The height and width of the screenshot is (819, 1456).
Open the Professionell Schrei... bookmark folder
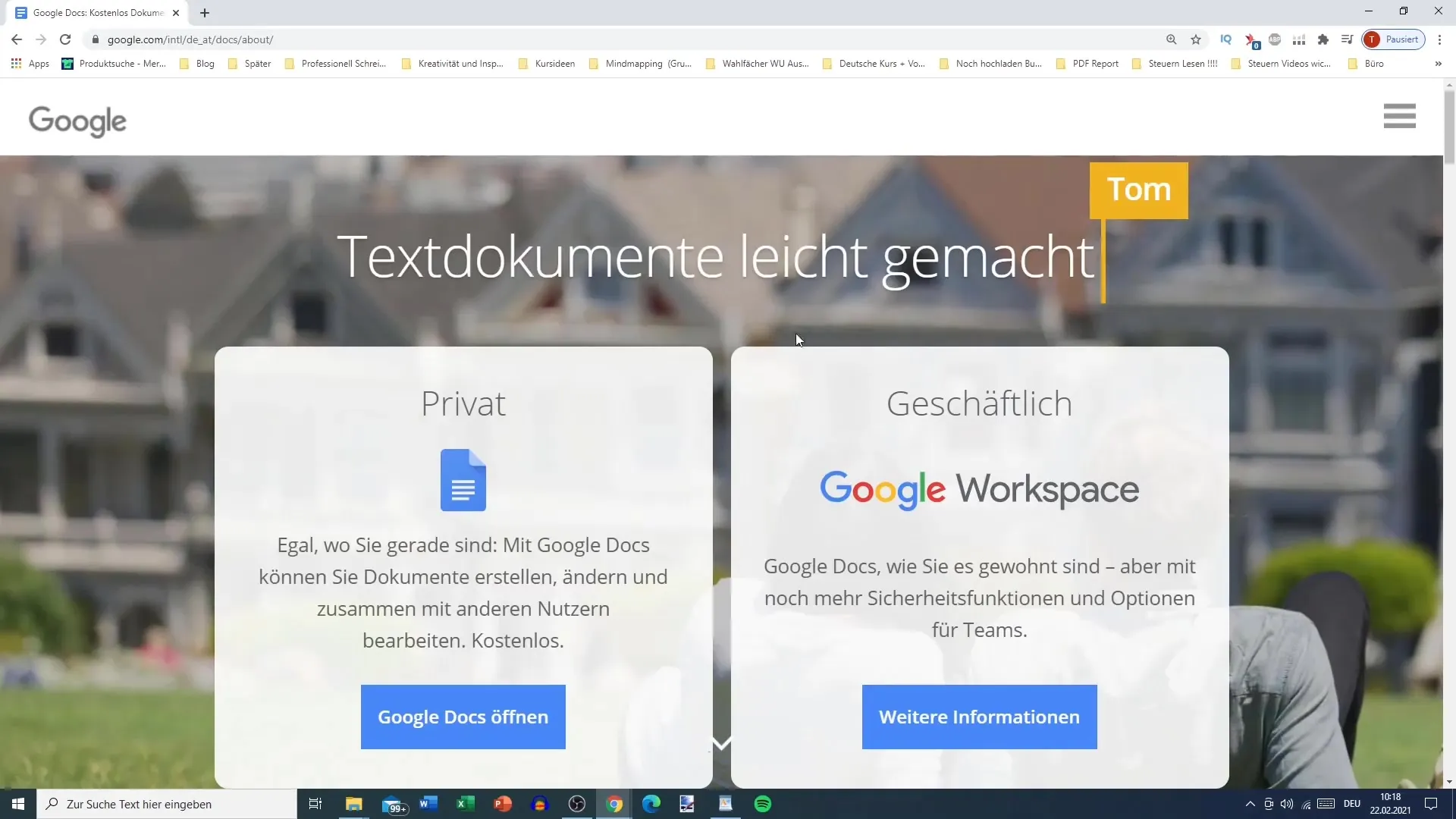click(335, 64)
